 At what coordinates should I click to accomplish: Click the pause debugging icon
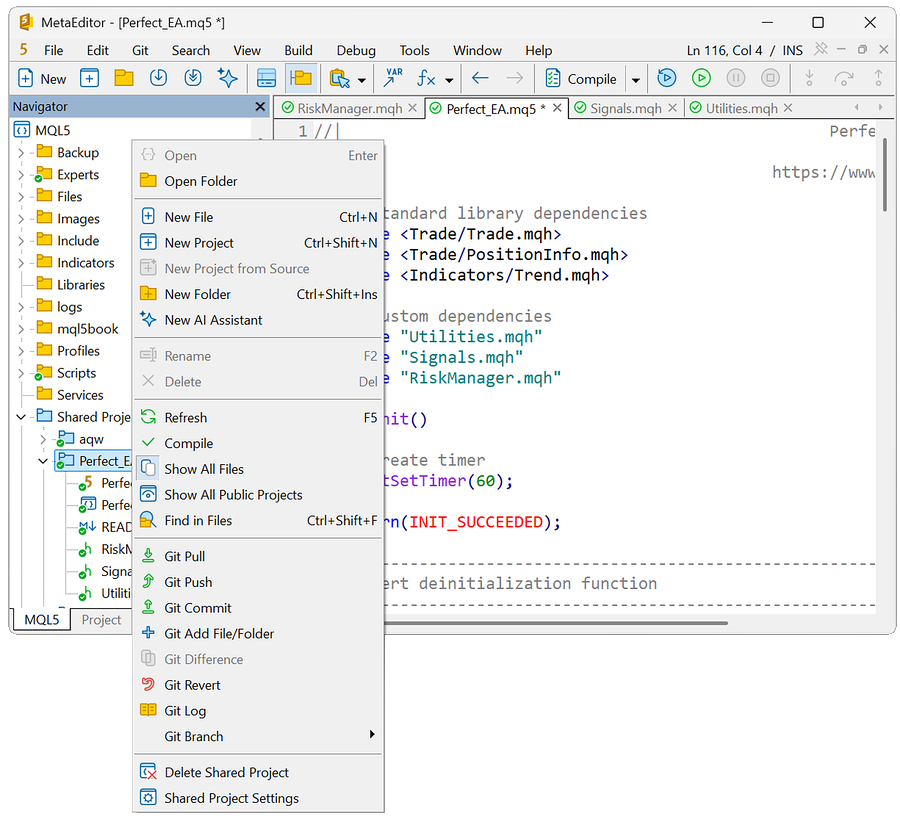point(736,78)
